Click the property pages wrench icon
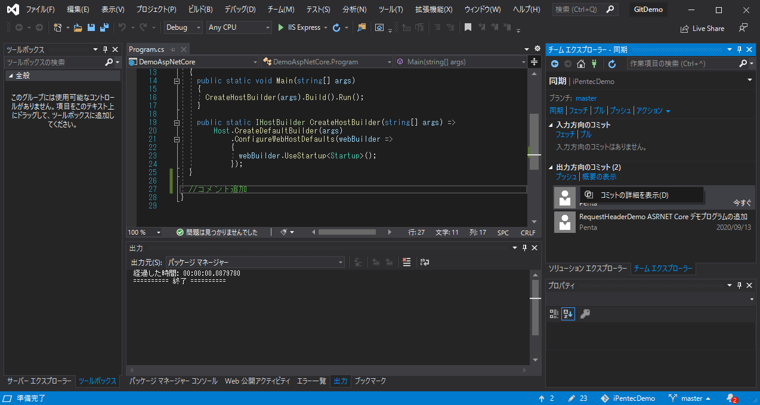The width and height of the screenshot is (760, 405). click(x=585, y=314)
